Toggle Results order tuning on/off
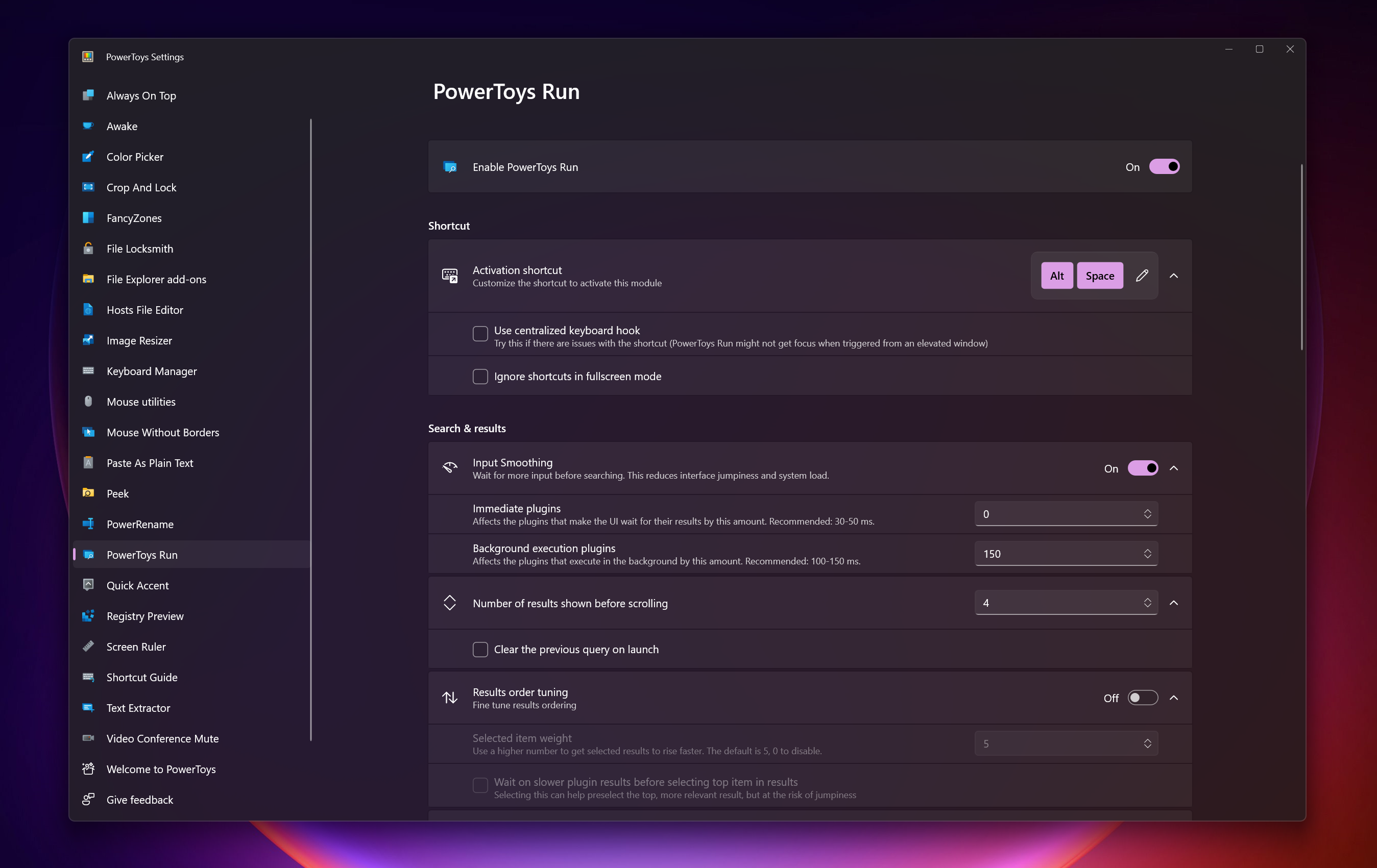 (1141, 698)
